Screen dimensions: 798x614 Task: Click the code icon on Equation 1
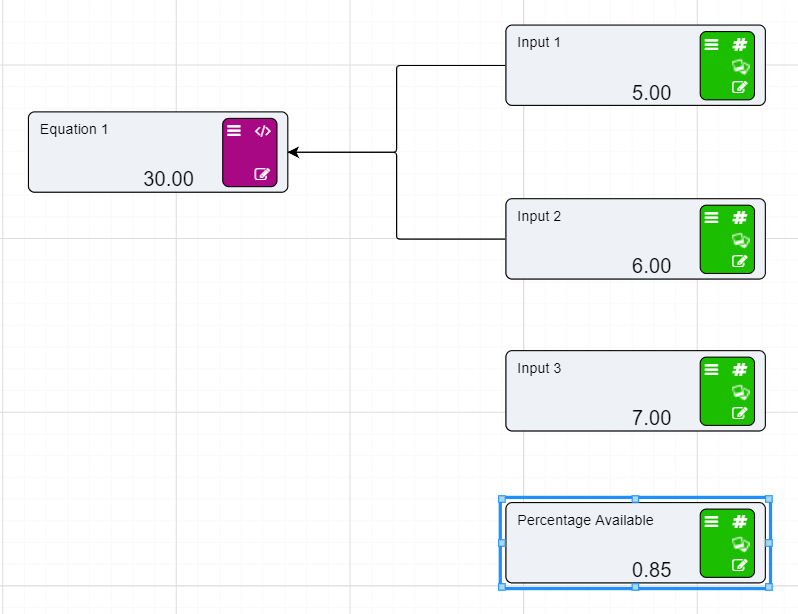click(262, 130)
